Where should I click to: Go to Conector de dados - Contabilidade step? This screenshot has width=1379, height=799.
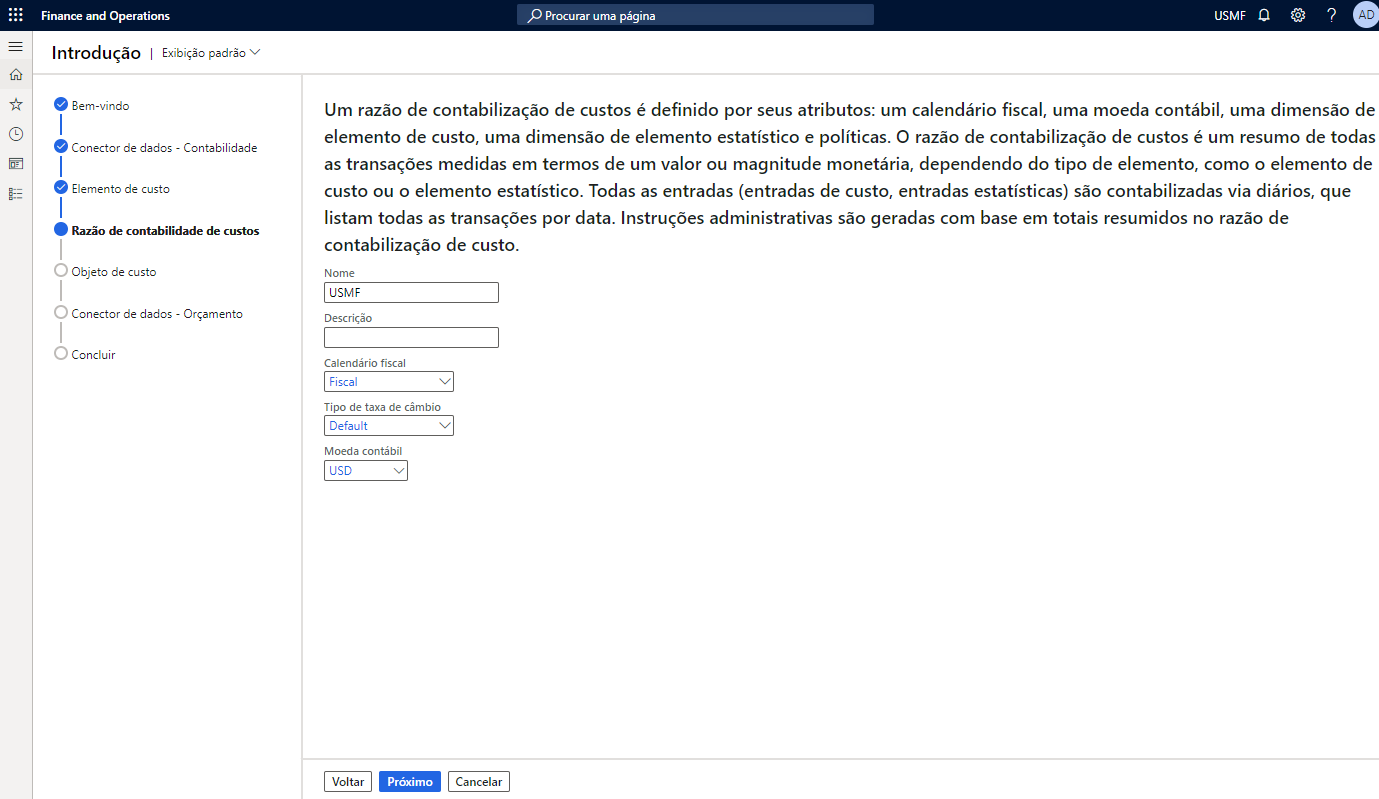click(x=164, y=148)
